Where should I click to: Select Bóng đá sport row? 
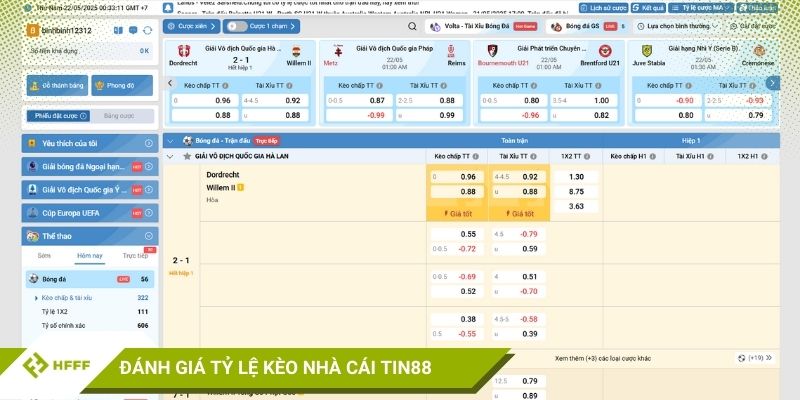(90, 279)
